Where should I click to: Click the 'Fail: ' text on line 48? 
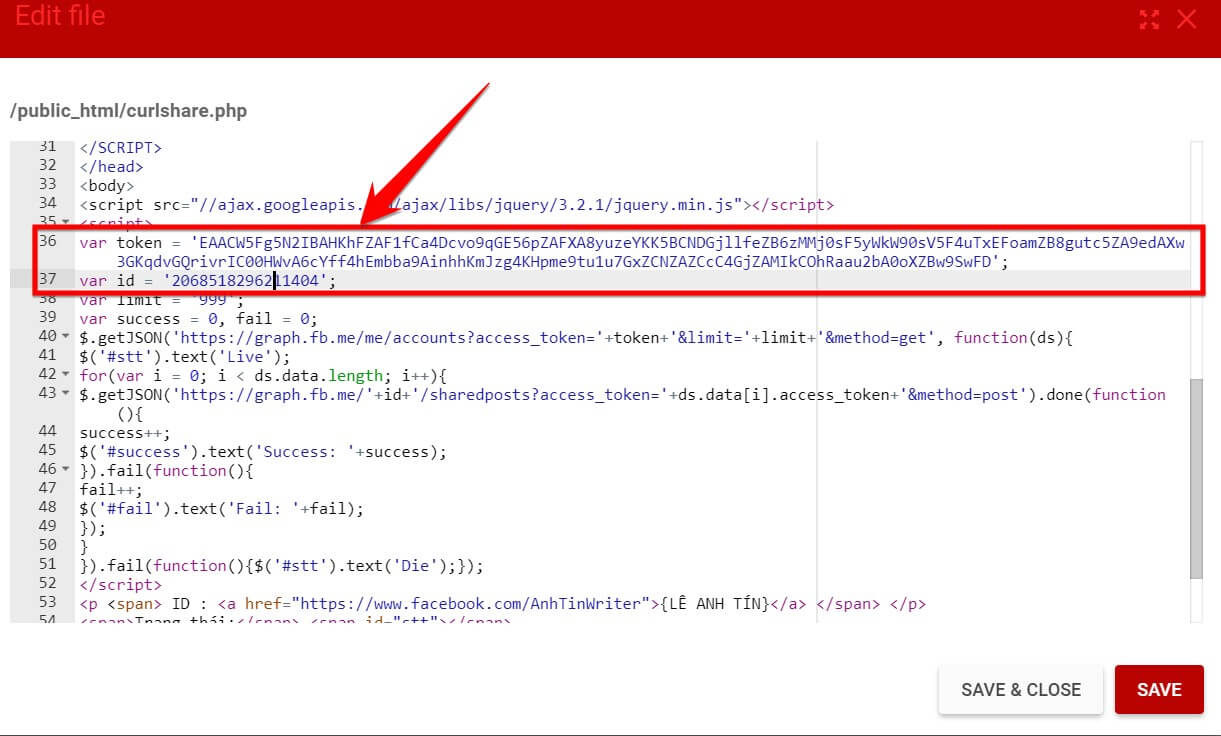point(222,509)
